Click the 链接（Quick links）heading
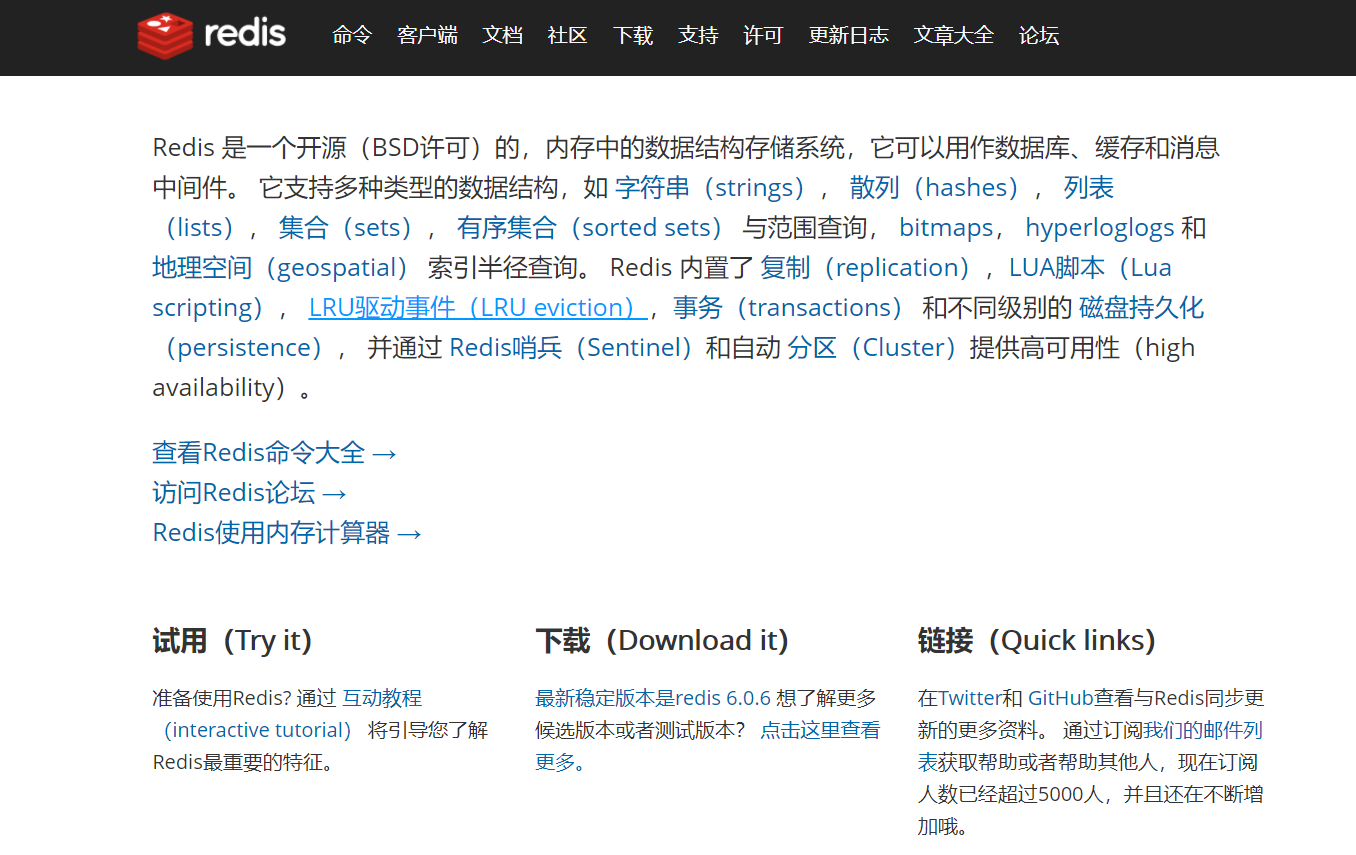 coord(1037,640)
